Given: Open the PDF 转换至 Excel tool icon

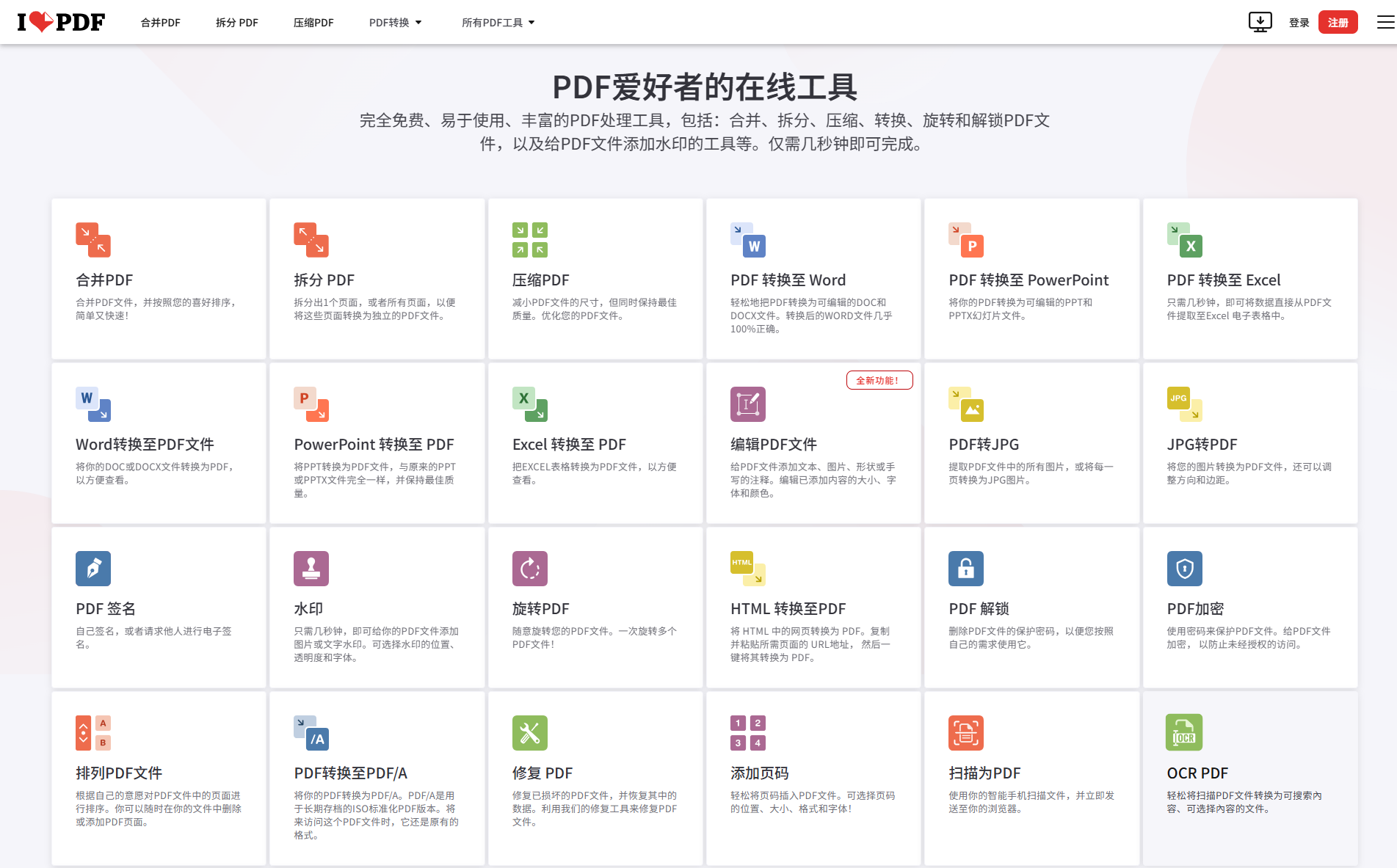Looking at the screenshot, I should [x=1184, y=240].
